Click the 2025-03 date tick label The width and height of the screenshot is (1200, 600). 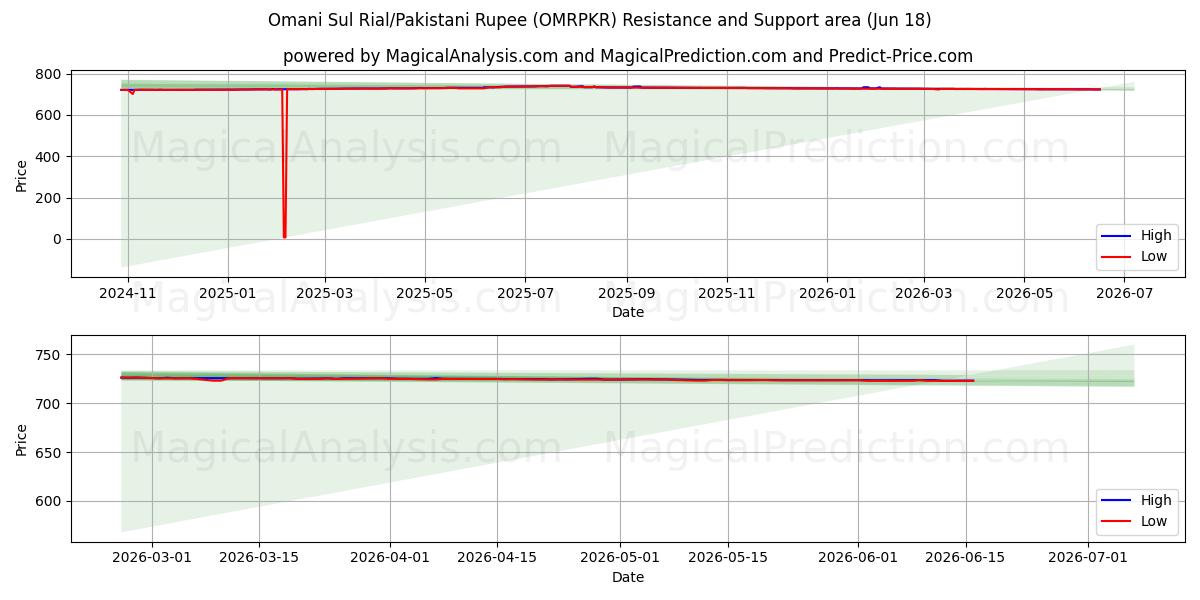click(x=325, y=294)
